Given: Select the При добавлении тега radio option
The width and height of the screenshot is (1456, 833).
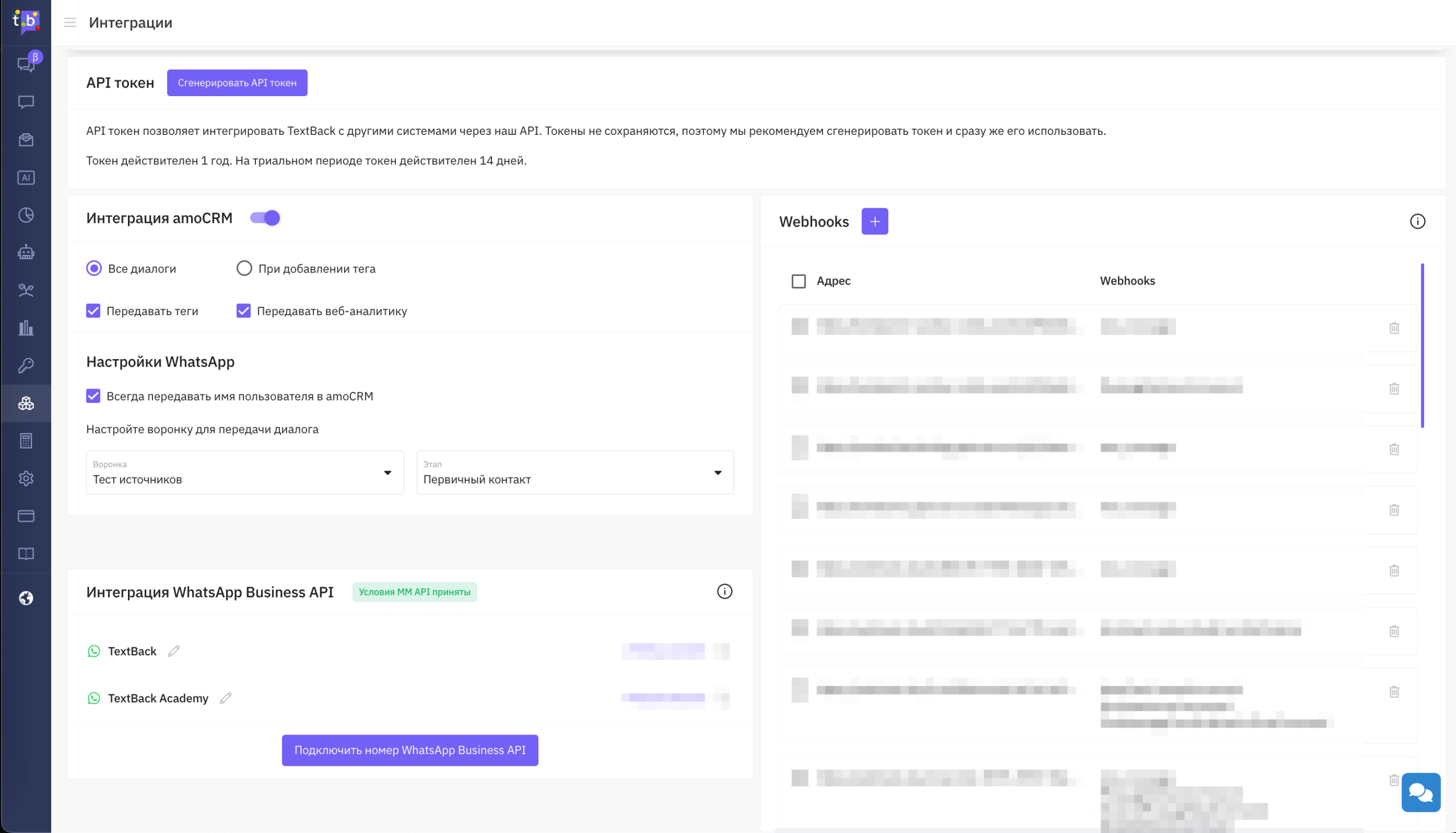Looking at the screenshot, I should coord(244,269).
